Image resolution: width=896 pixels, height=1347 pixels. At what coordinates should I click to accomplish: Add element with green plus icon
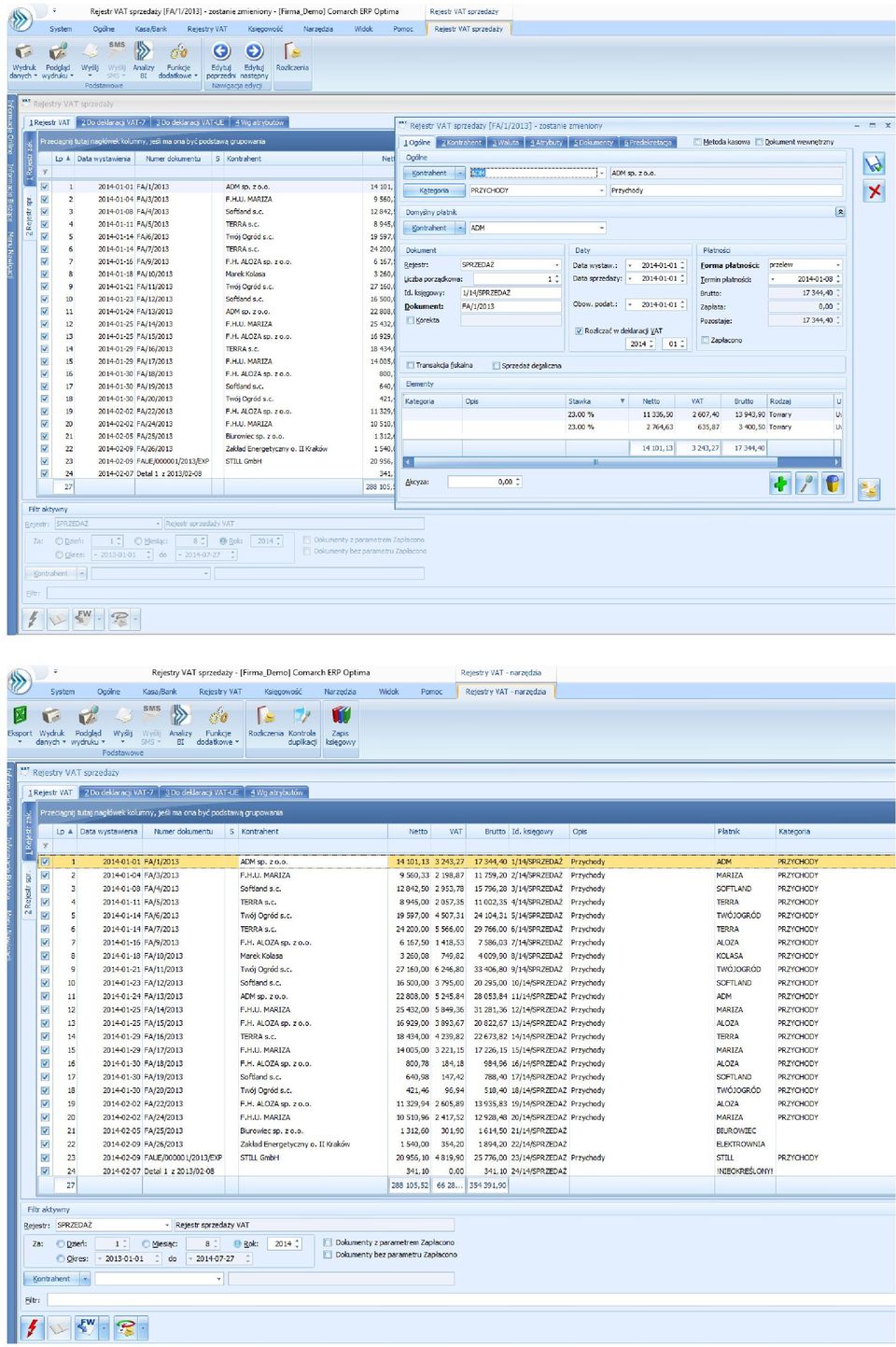coord(780,483)
